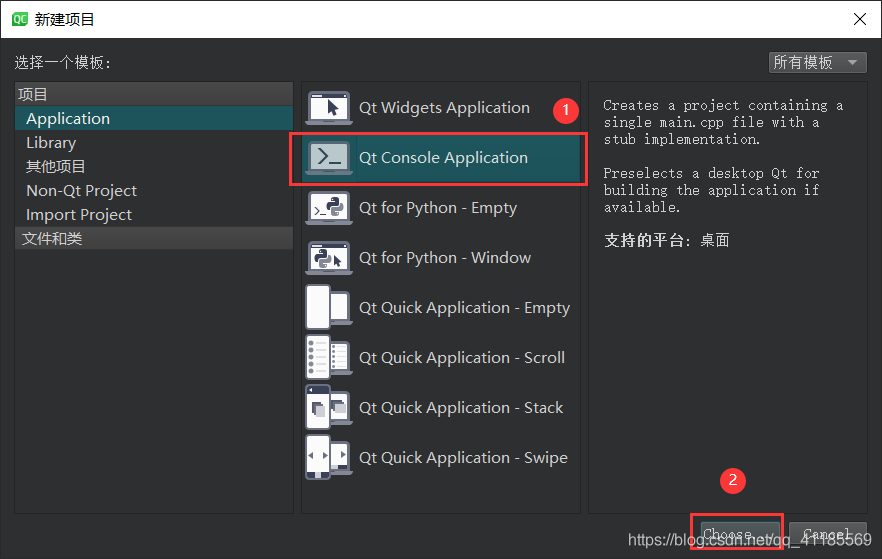Click the Qt Creator logo in title bar
Image resolution: width=882 pixels, height=559 pixels.
20,19
